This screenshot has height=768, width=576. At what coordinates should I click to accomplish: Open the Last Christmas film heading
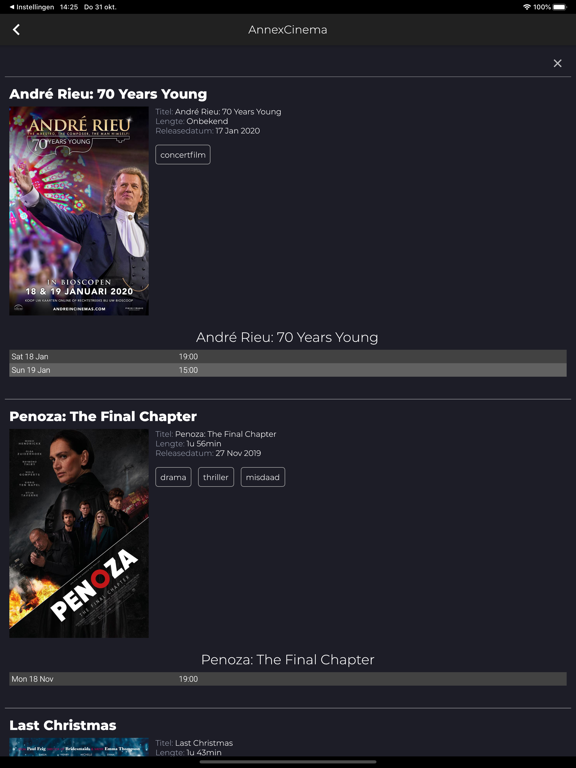tap(63, 725)
